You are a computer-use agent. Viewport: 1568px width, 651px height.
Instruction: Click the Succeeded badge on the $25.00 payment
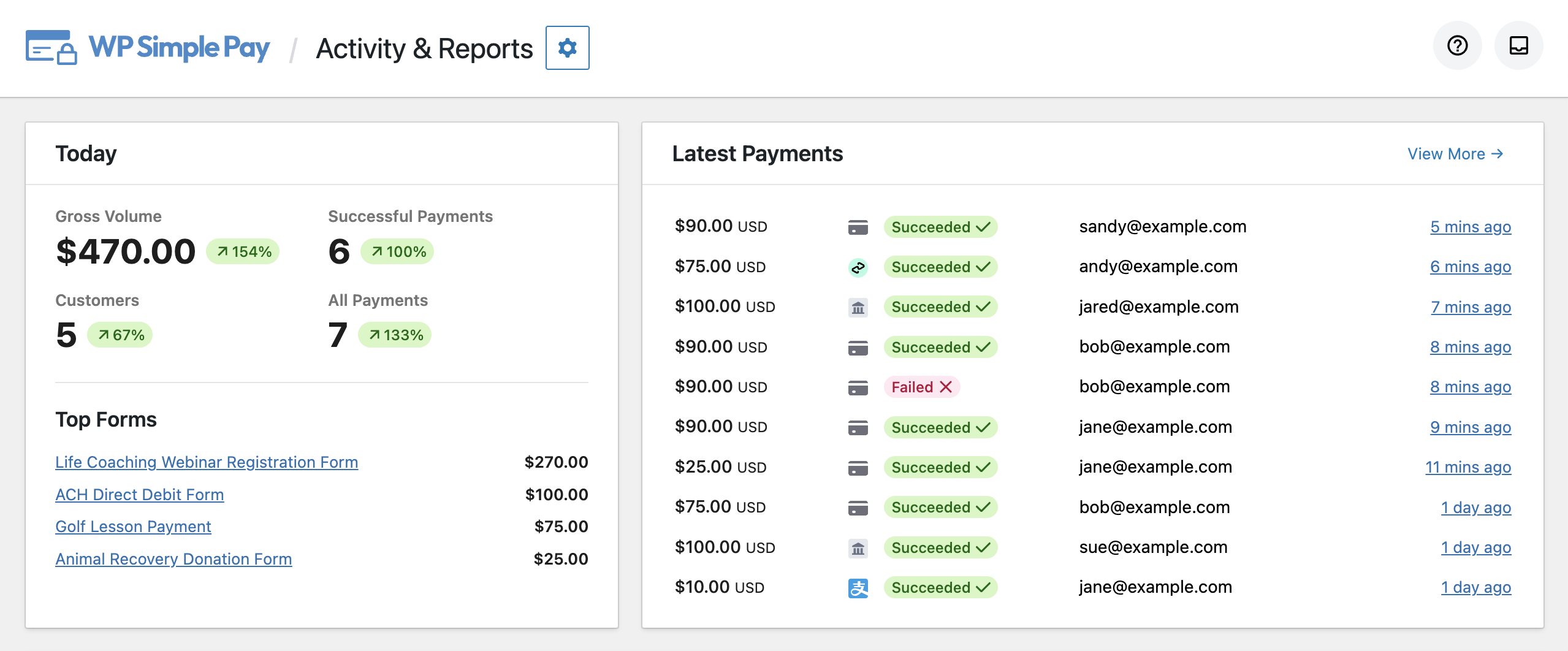[941, 467]
